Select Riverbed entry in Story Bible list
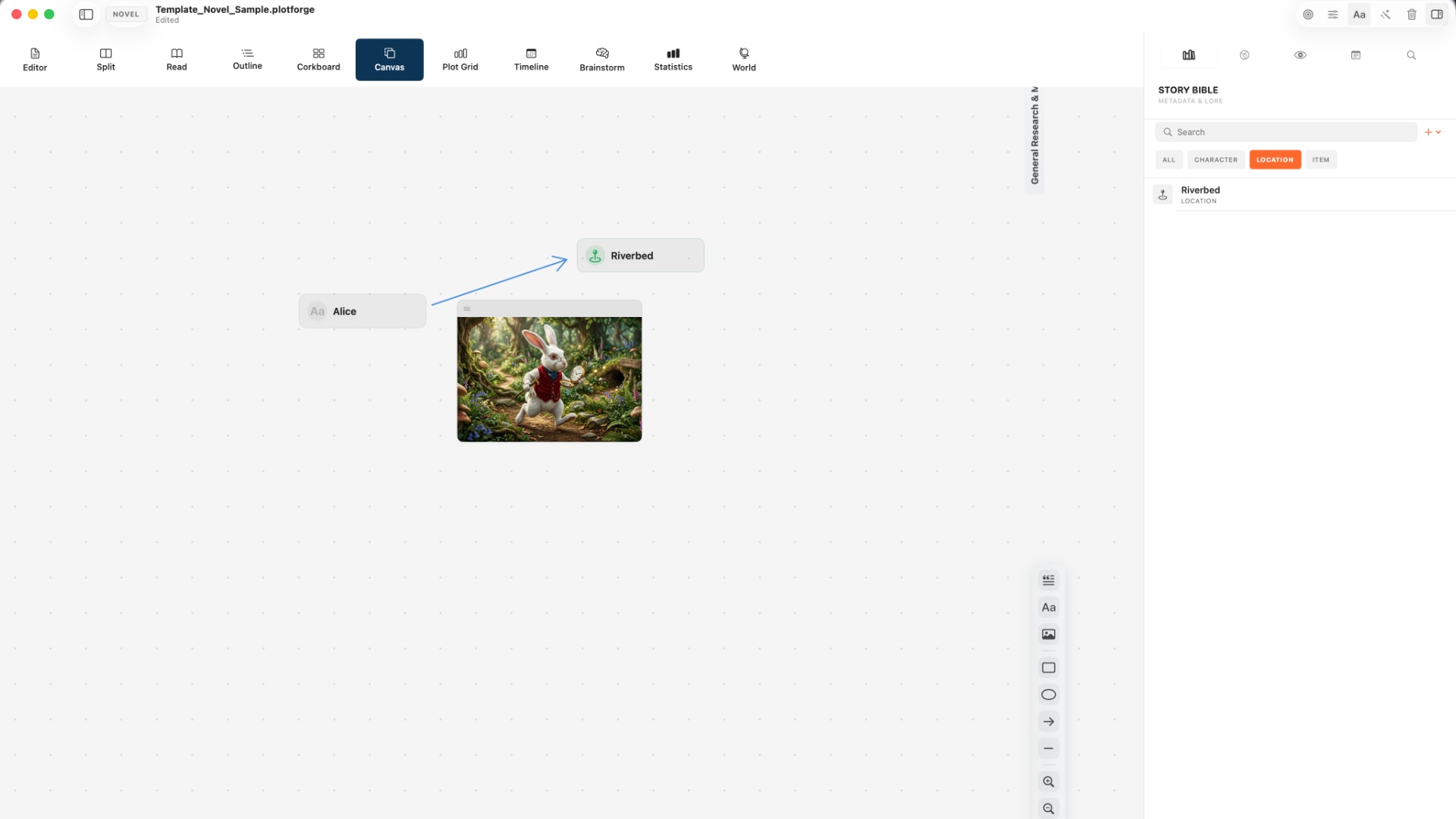The height and width of the screenshot is (819, 1456). point(1300,195)
